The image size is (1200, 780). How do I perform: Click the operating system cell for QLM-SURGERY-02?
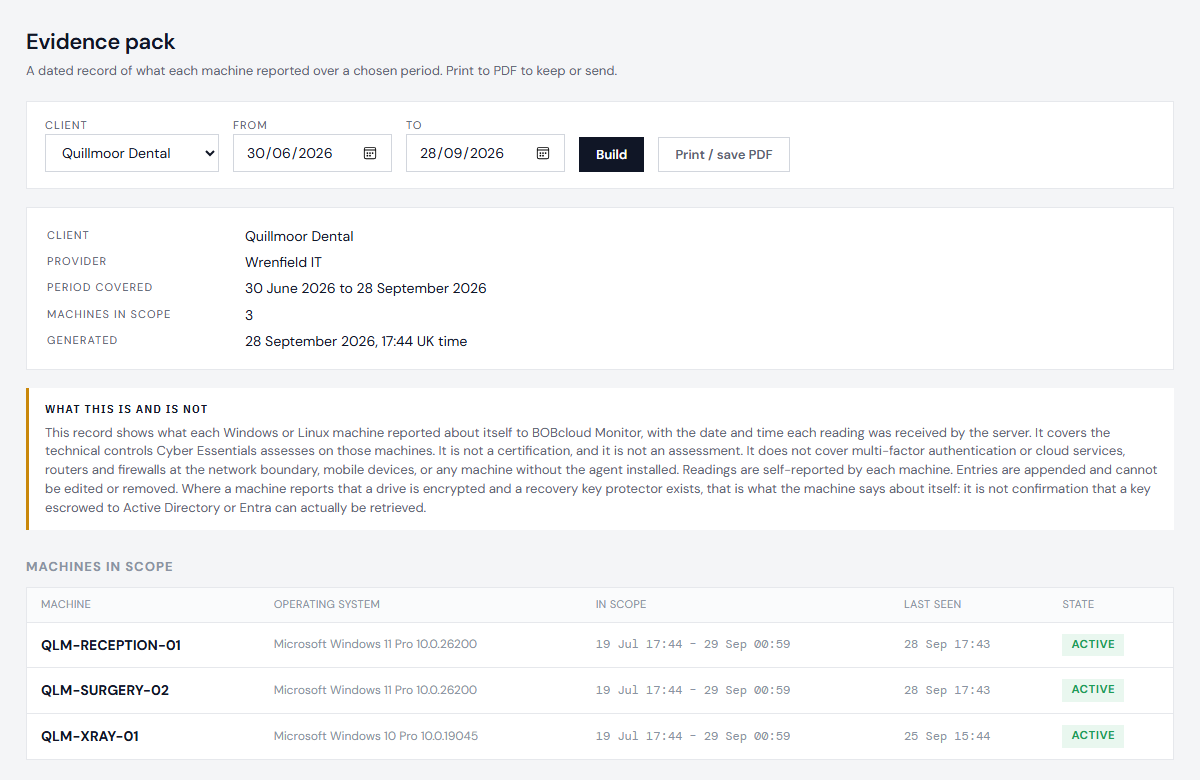pos(376,690)
